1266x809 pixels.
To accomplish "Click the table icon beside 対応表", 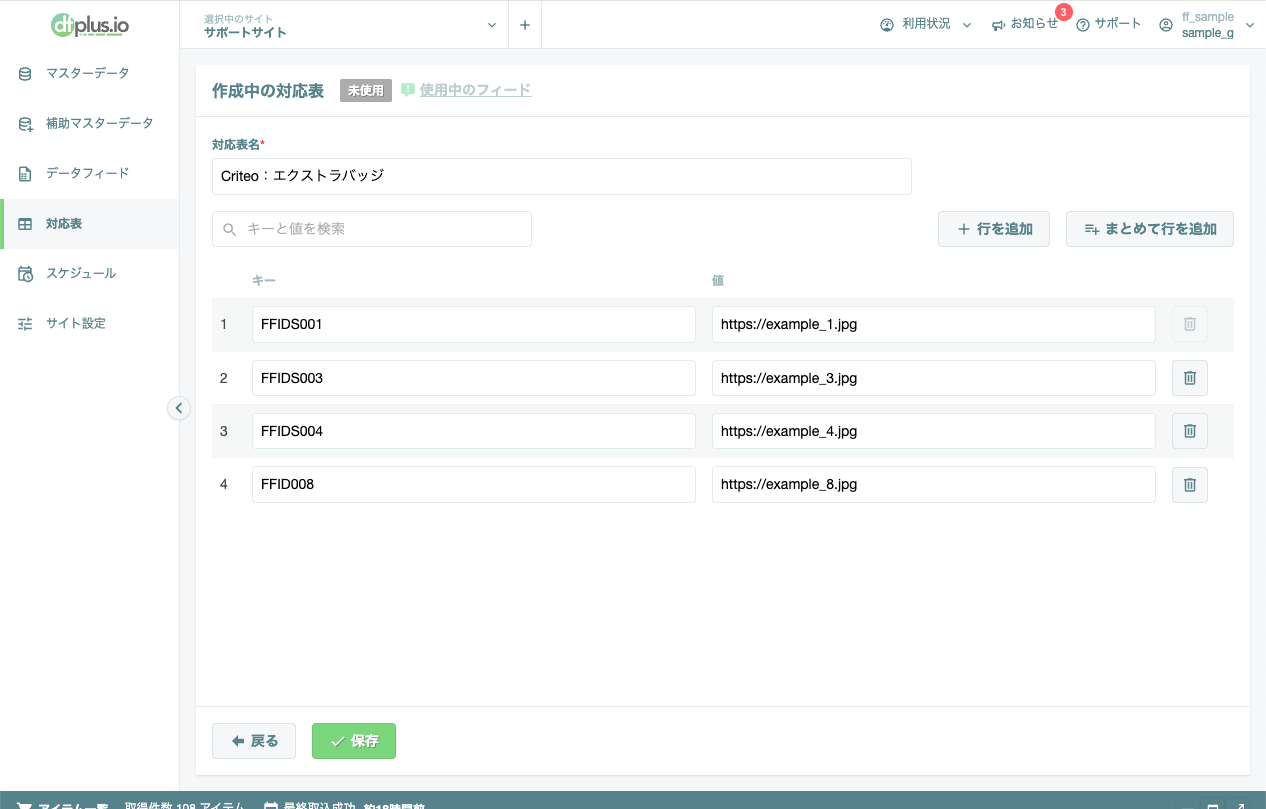I will tap(25, 224).
